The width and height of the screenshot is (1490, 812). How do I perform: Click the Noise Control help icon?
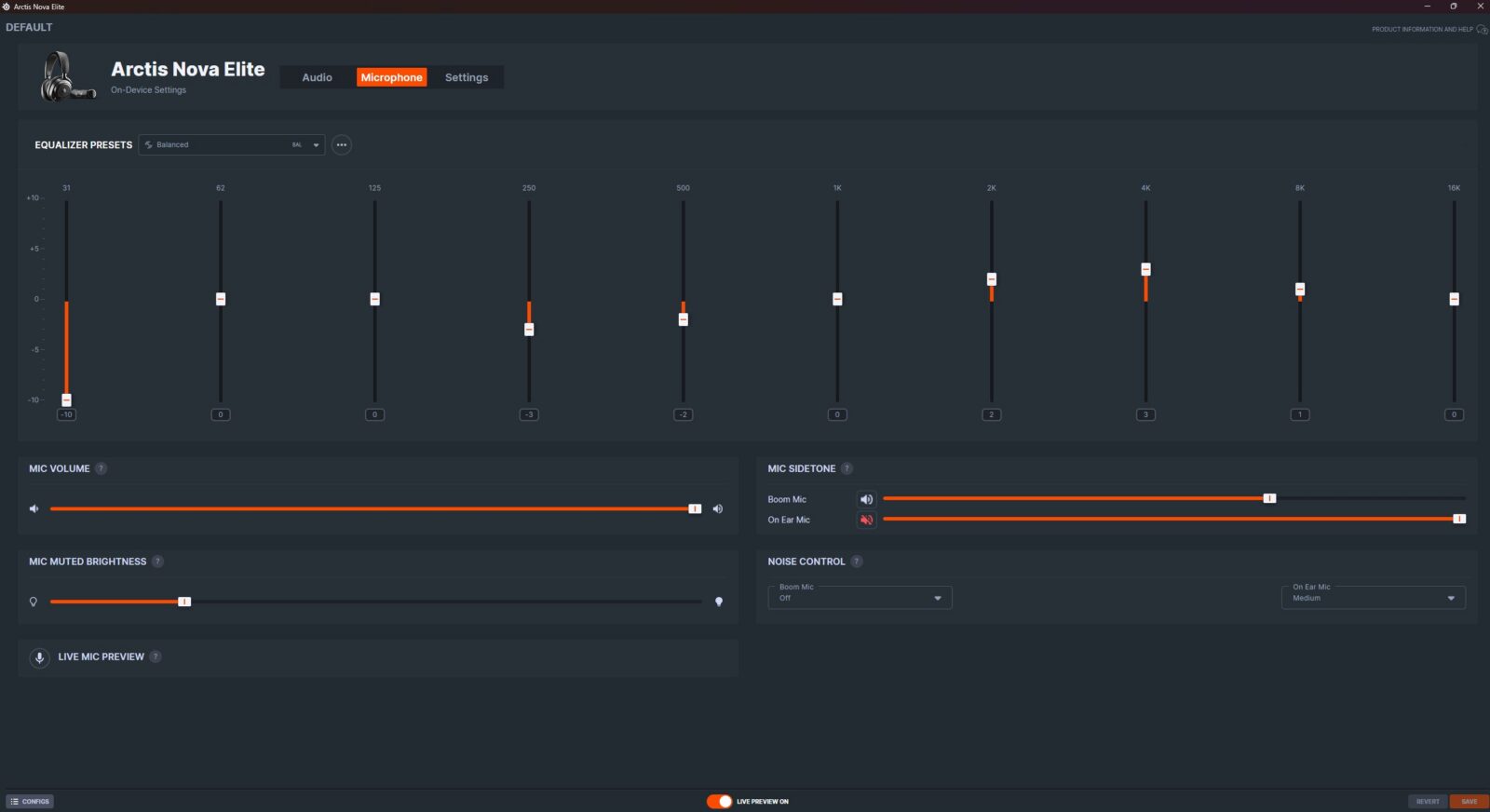(857, 562)
